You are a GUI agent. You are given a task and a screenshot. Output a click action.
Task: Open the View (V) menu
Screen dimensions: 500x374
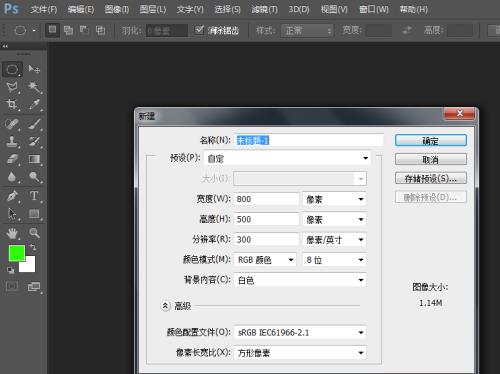pos(334,9)
